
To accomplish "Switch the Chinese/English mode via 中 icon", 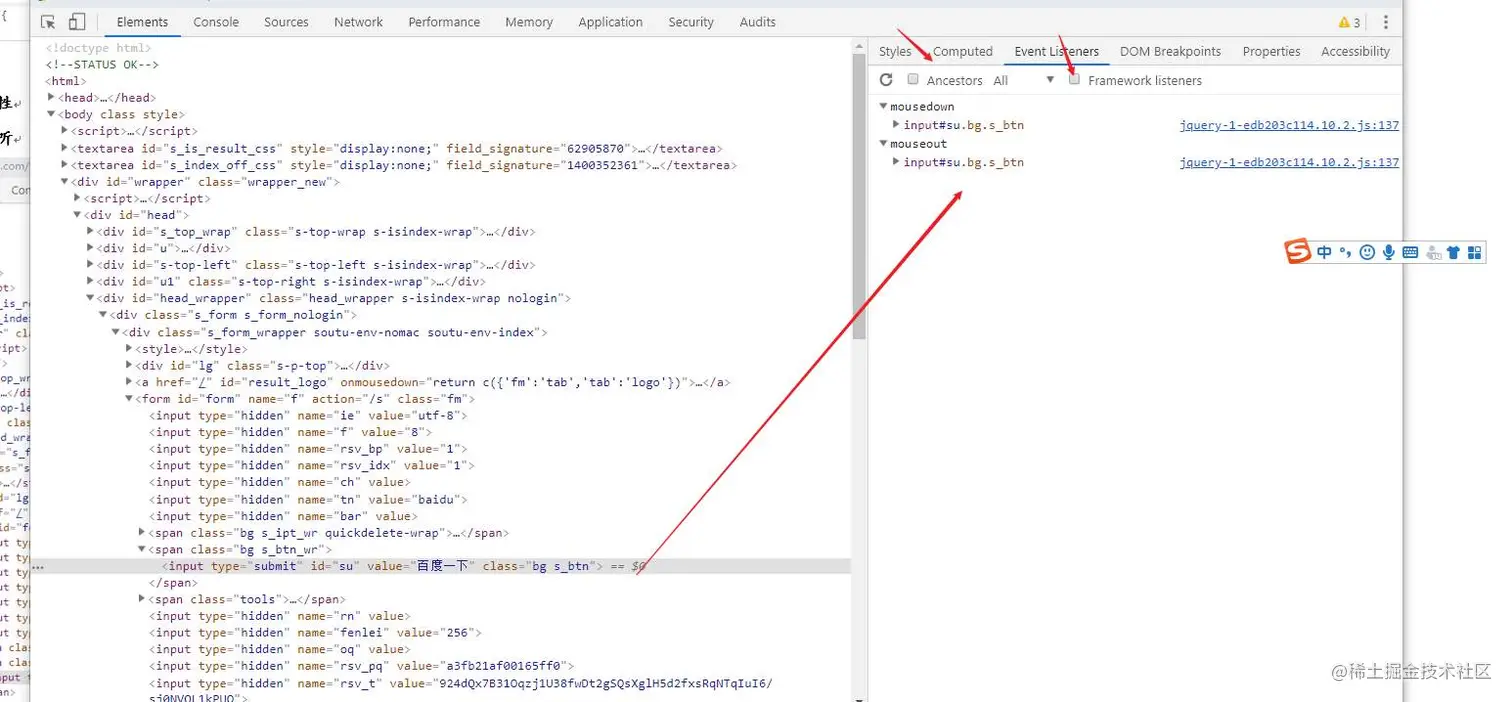I will coord(1324,253).
